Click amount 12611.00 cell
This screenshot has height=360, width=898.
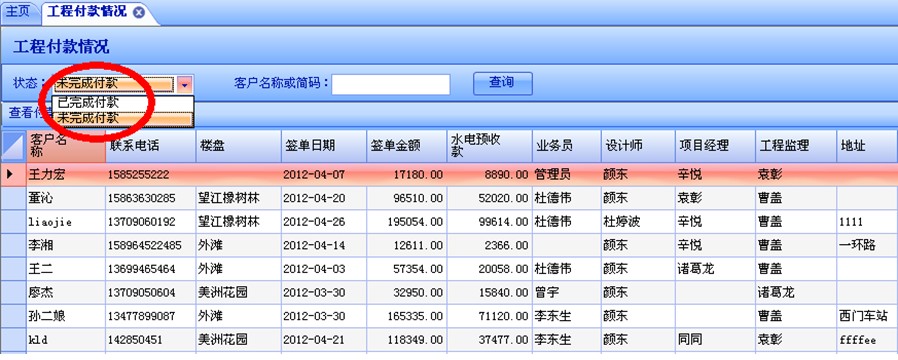pyautogui.click(x=406, y=246)
